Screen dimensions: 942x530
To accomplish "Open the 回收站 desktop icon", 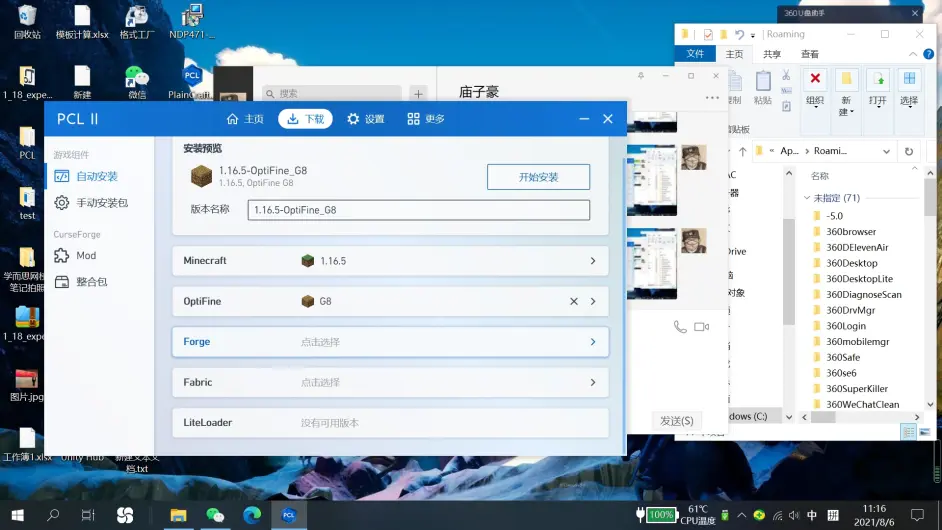I will (27, 22).
